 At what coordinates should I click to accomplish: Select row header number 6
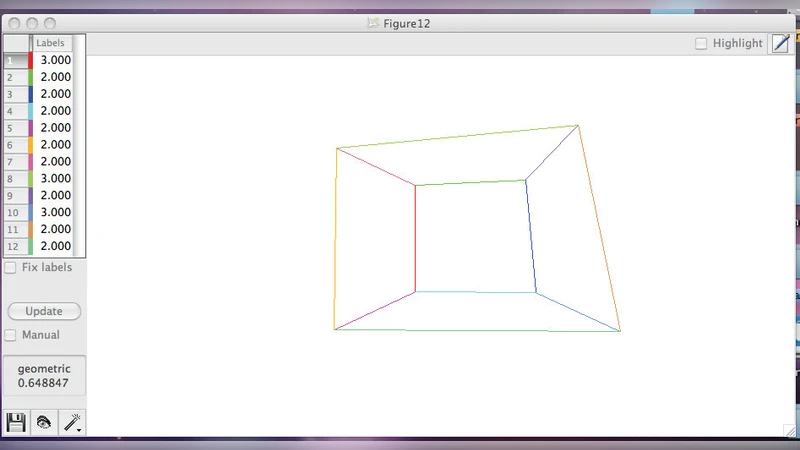(x=16, y=144)
